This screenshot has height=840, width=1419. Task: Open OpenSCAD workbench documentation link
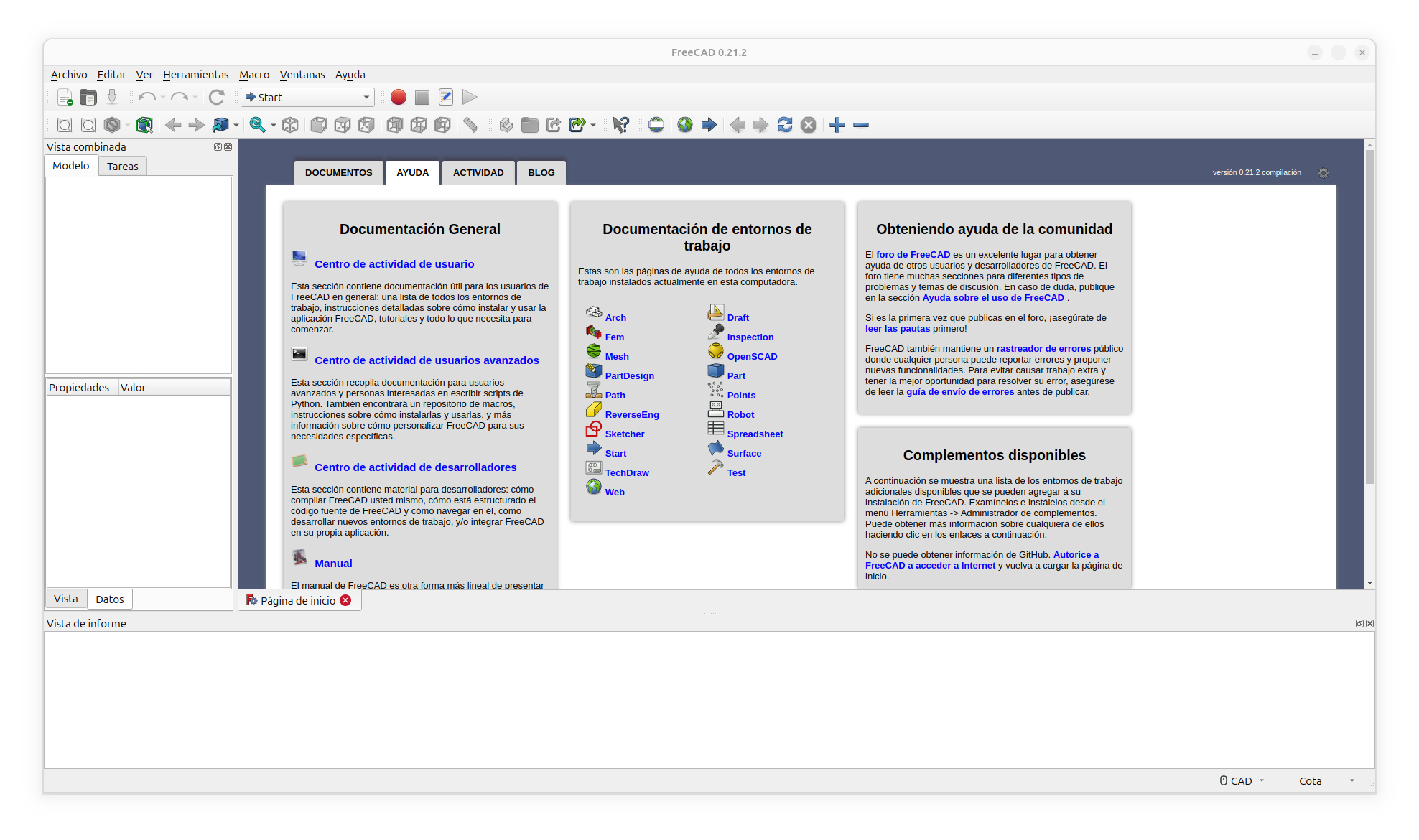(752, 357)
